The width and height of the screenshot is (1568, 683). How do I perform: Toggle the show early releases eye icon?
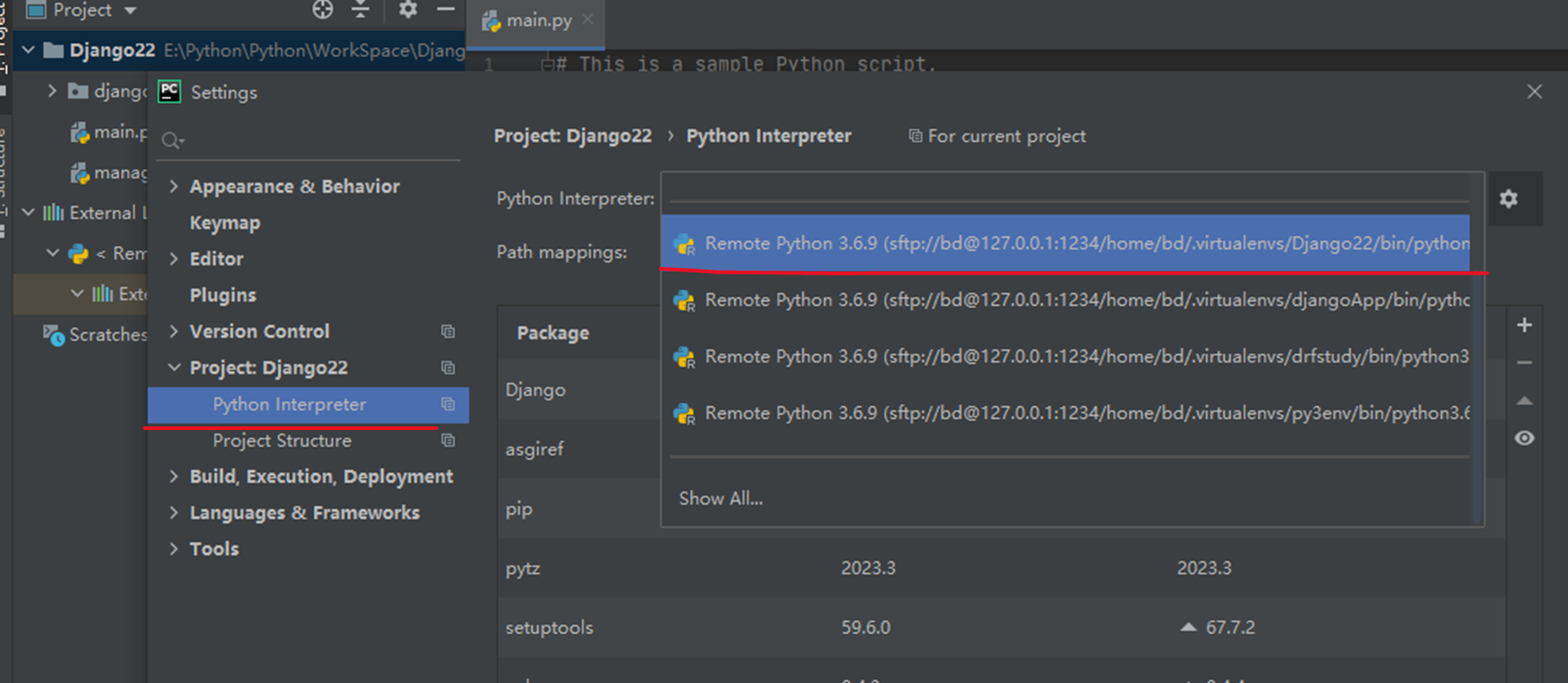(x=1524, y=438)
